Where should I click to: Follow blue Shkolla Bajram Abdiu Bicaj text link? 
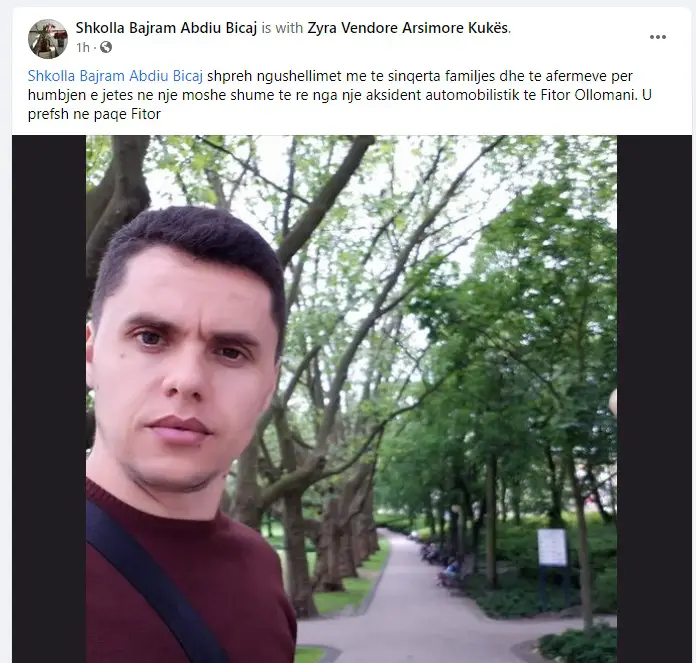[x=115, y=76]
